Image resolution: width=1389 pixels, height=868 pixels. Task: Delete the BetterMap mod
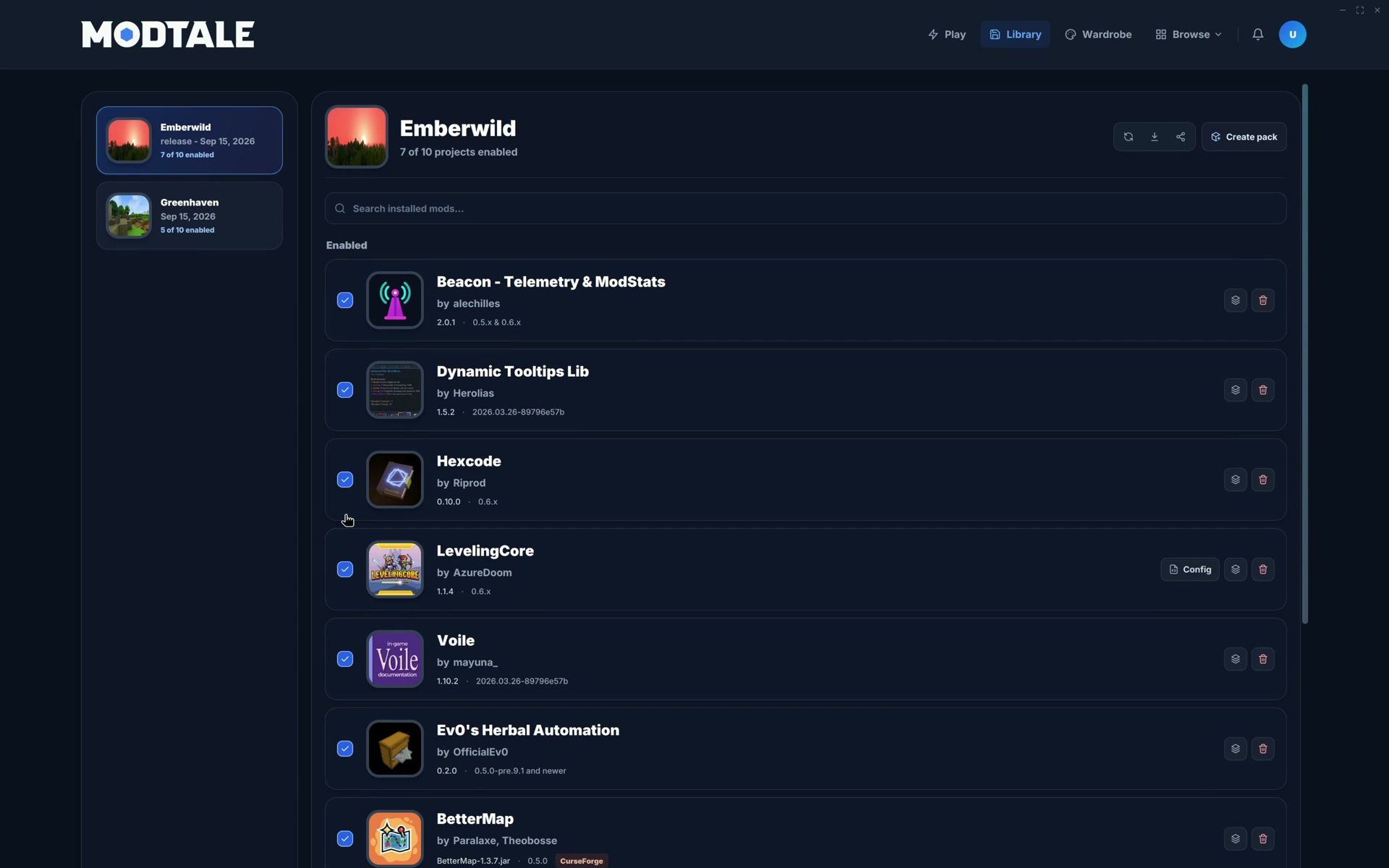[1263, 838]
